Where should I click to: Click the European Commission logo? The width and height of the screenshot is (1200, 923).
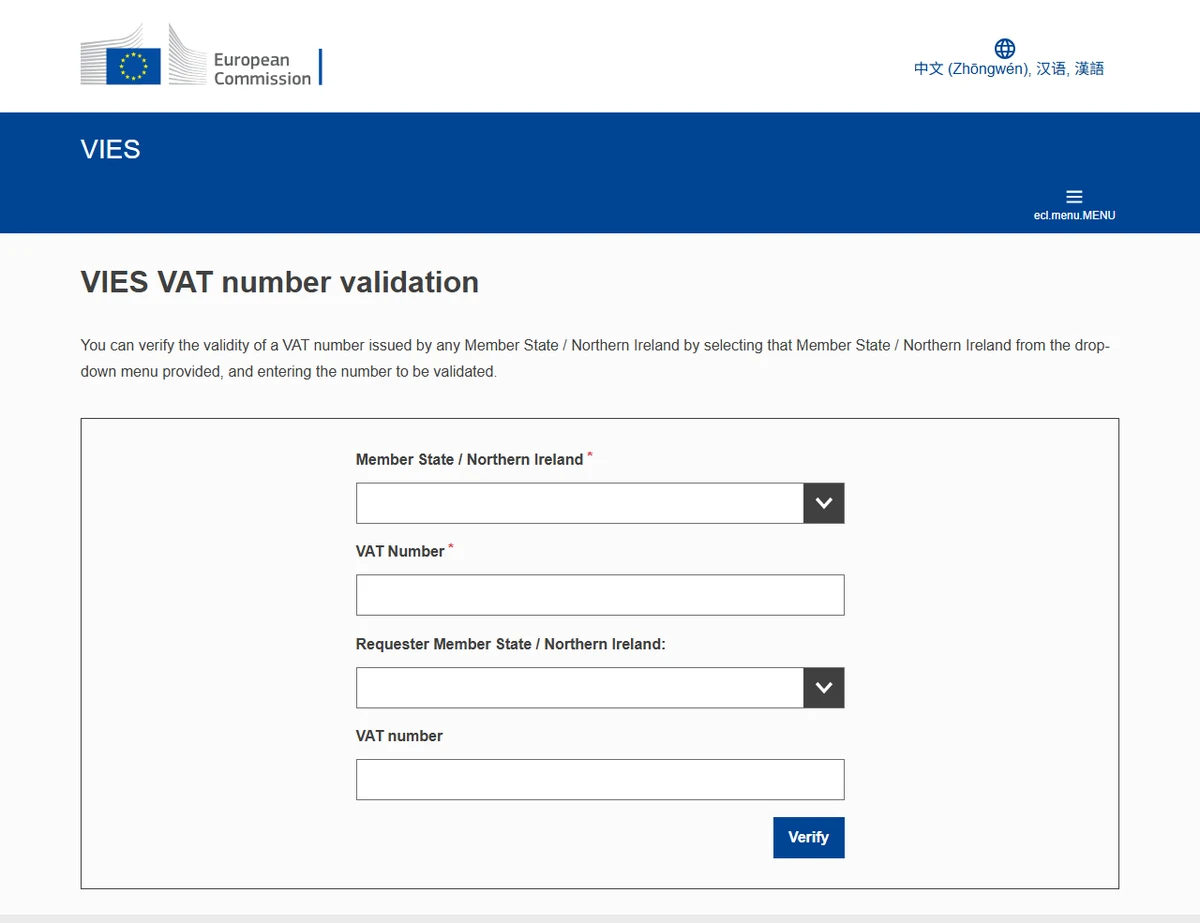(201, 55)
